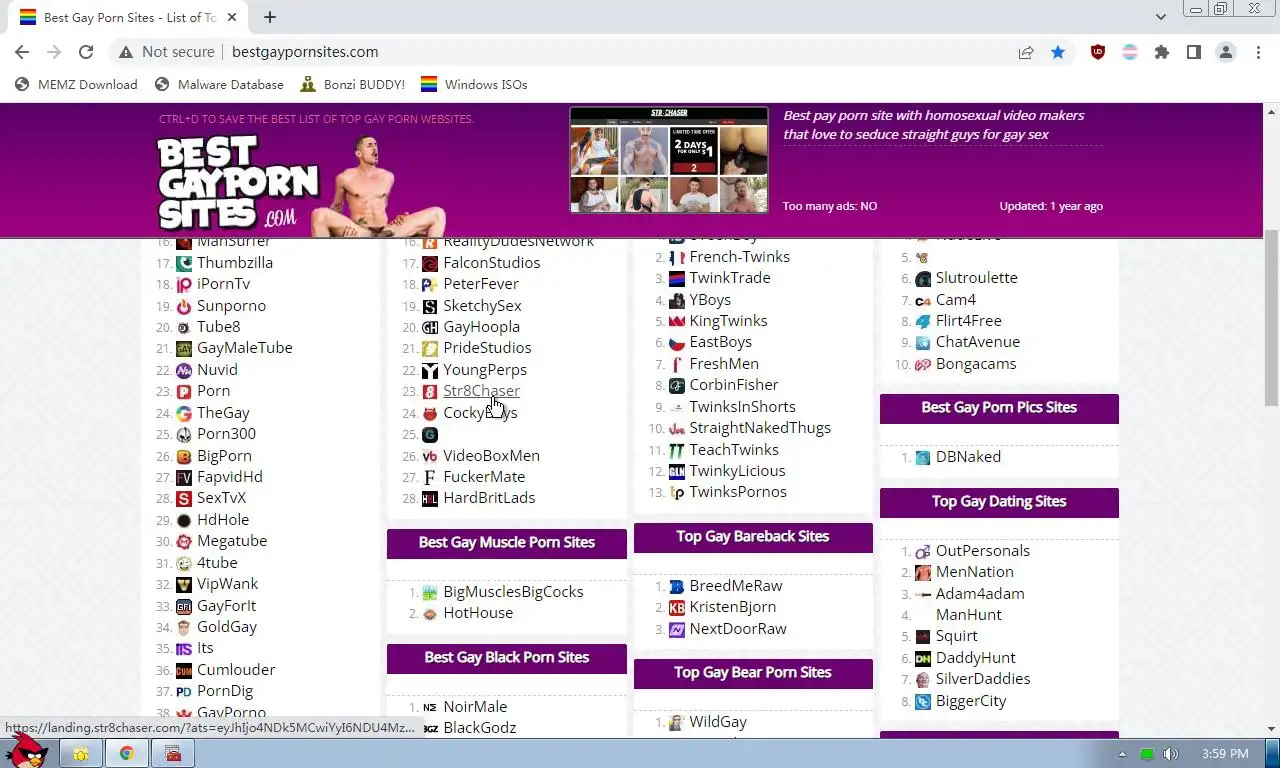Click the Best Gay Muscle Porn Sites header
The height and width of the screenshot is (768, 1280).
click(x=507, y=543)
